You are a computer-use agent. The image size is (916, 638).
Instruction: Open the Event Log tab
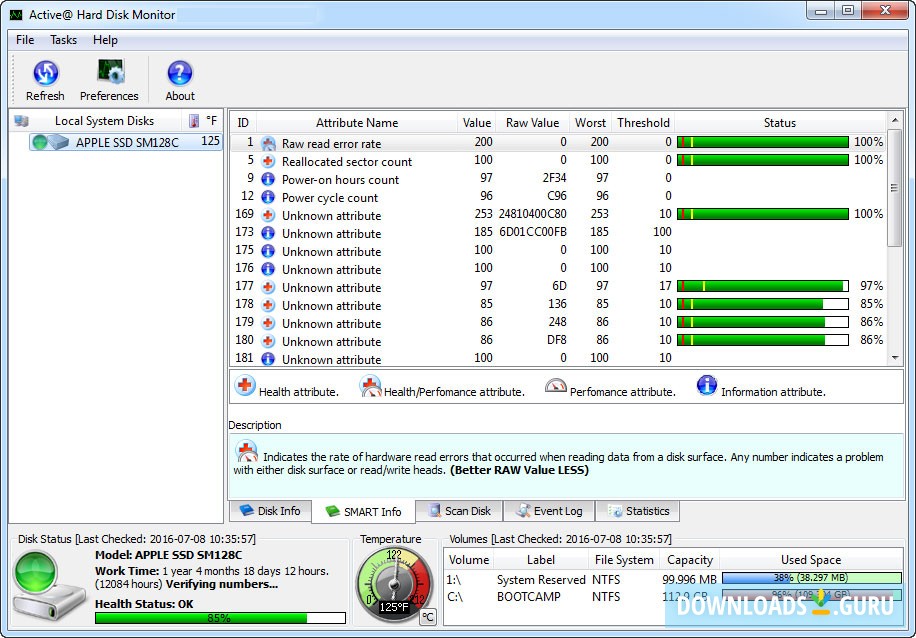point(548,511)
